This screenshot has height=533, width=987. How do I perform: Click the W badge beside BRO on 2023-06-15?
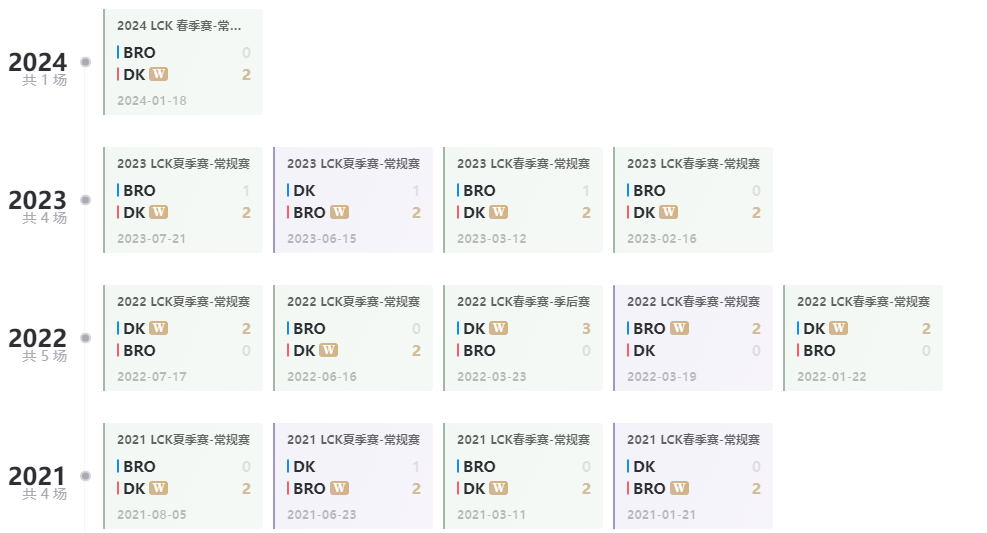339,212
